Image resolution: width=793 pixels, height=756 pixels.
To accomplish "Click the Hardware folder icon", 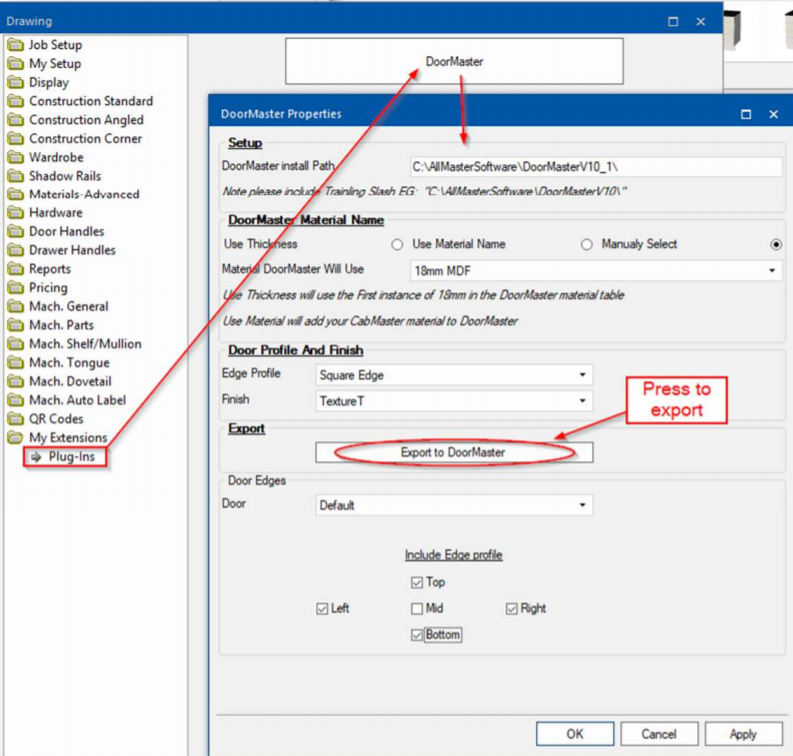I will 16,213.
